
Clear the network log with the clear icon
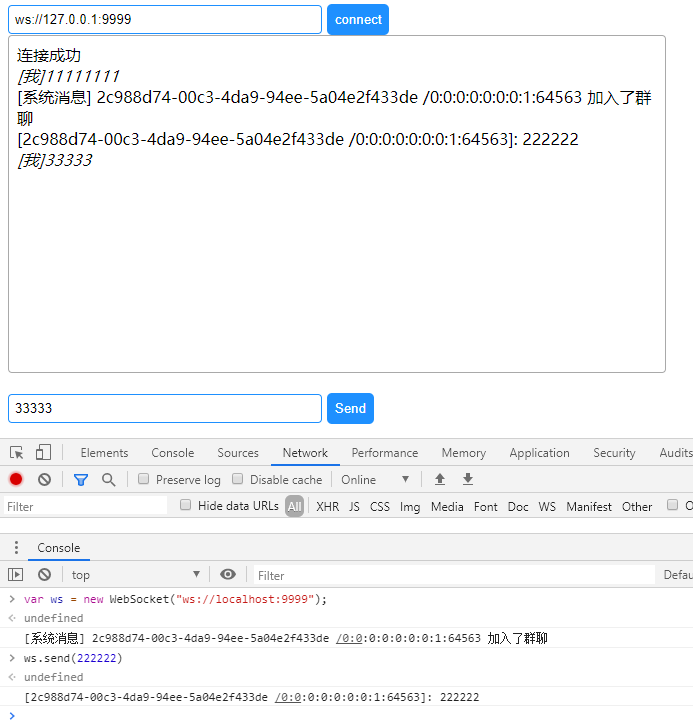click(x=44, y=479)
